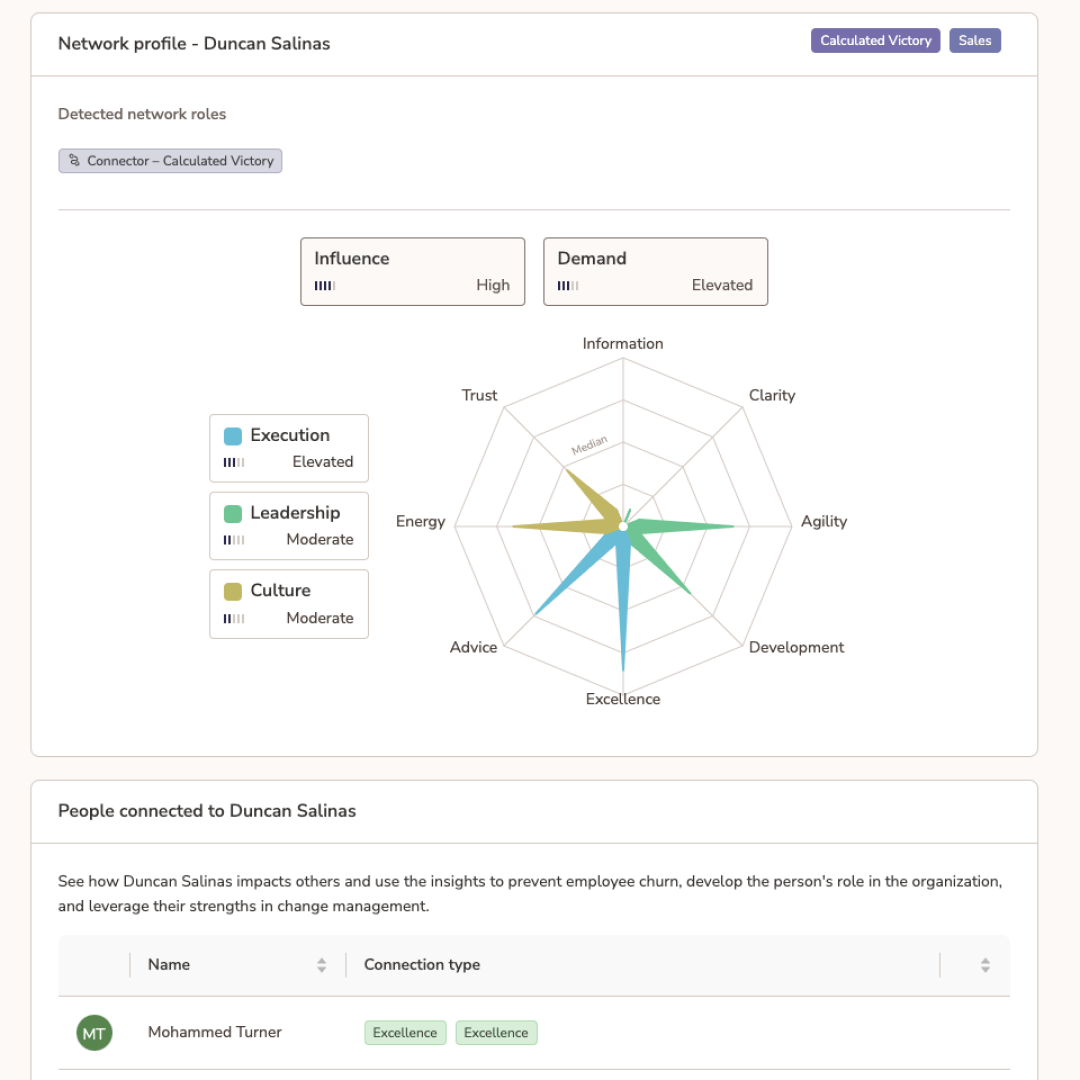Click the Demand strength bar indicator
Screen dimensions: 1080x1080
pos(567,285)
